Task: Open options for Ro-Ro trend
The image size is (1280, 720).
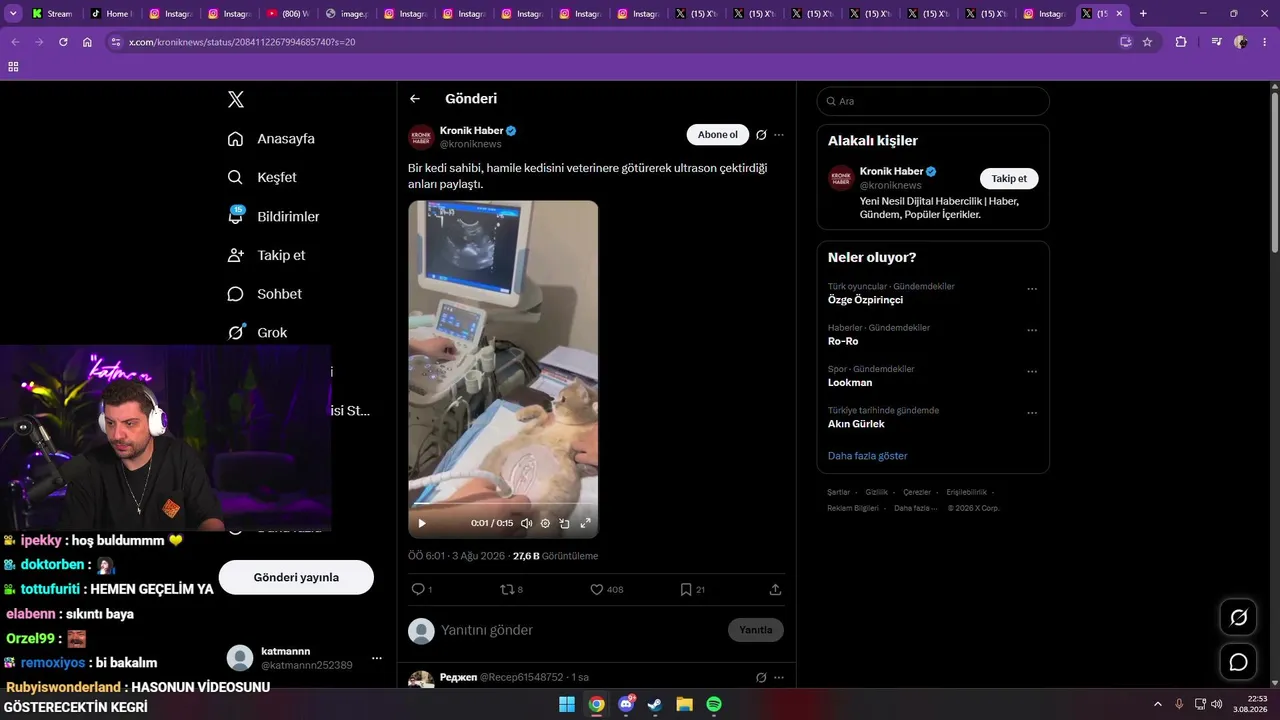Action: coord(1032,330)
